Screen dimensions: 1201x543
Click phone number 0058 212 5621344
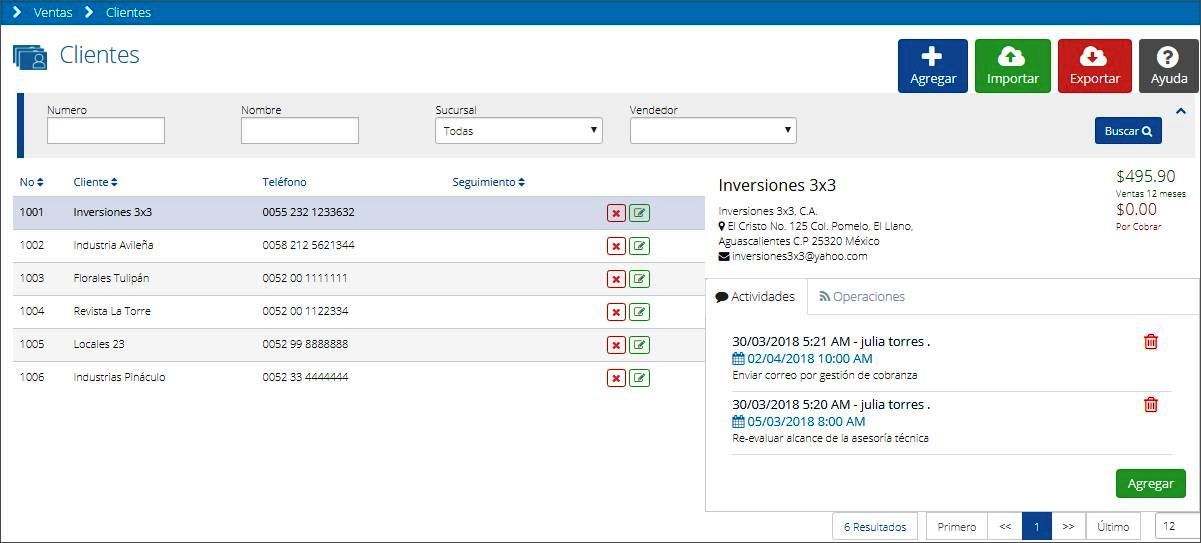point(308,245)
